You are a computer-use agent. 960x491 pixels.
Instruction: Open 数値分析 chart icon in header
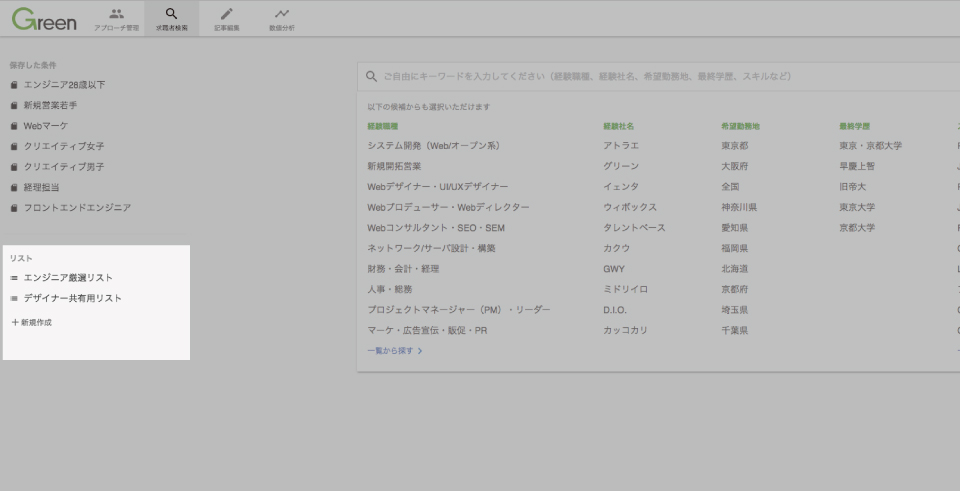(x=282, y=13)
